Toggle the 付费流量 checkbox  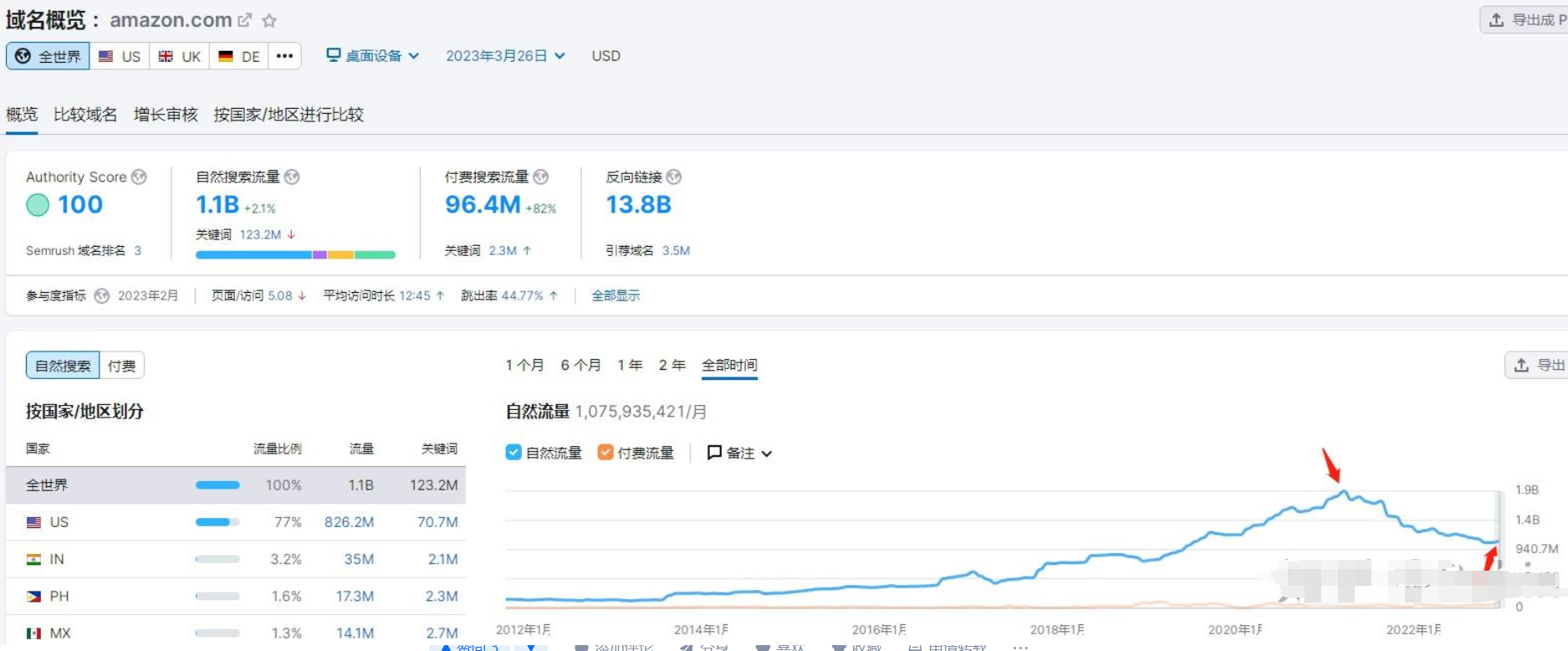[605, 453]
